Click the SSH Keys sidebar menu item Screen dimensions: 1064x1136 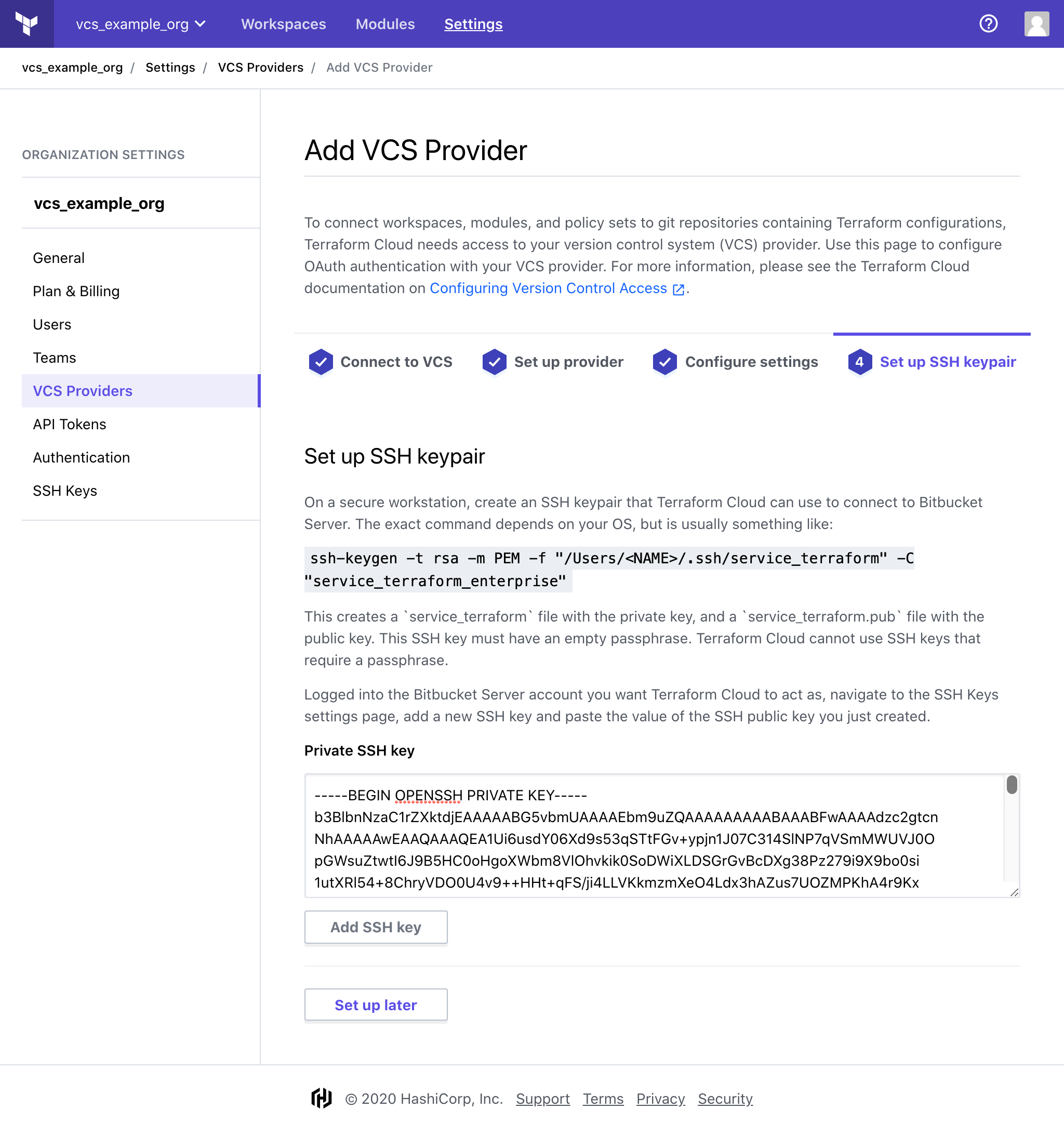coord(65,490)
